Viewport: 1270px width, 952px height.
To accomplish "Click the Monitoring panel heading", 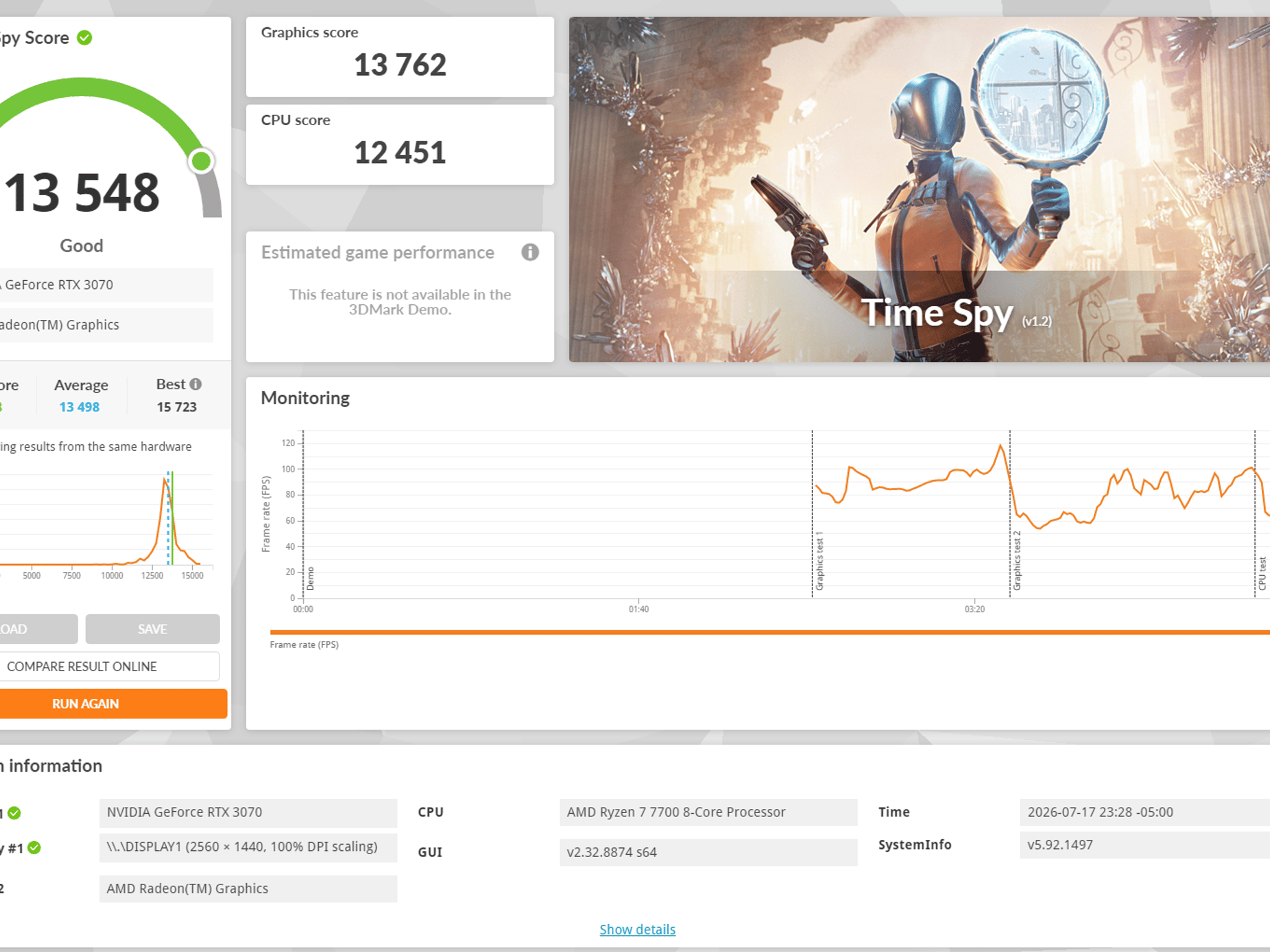I will [x=305, y=398].
